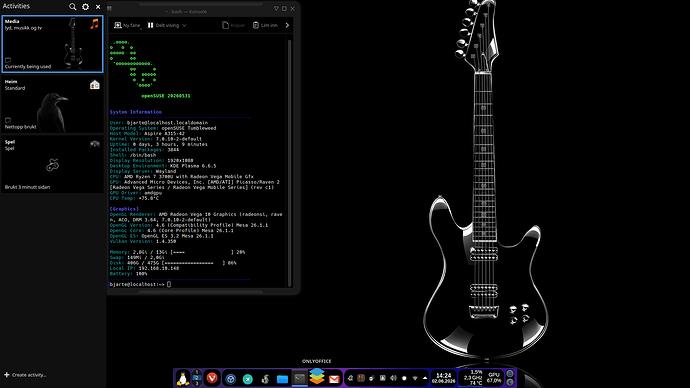Click the 'System Information' heading in terminal
This screenshot has width=690, height=388.
point(136,112)
